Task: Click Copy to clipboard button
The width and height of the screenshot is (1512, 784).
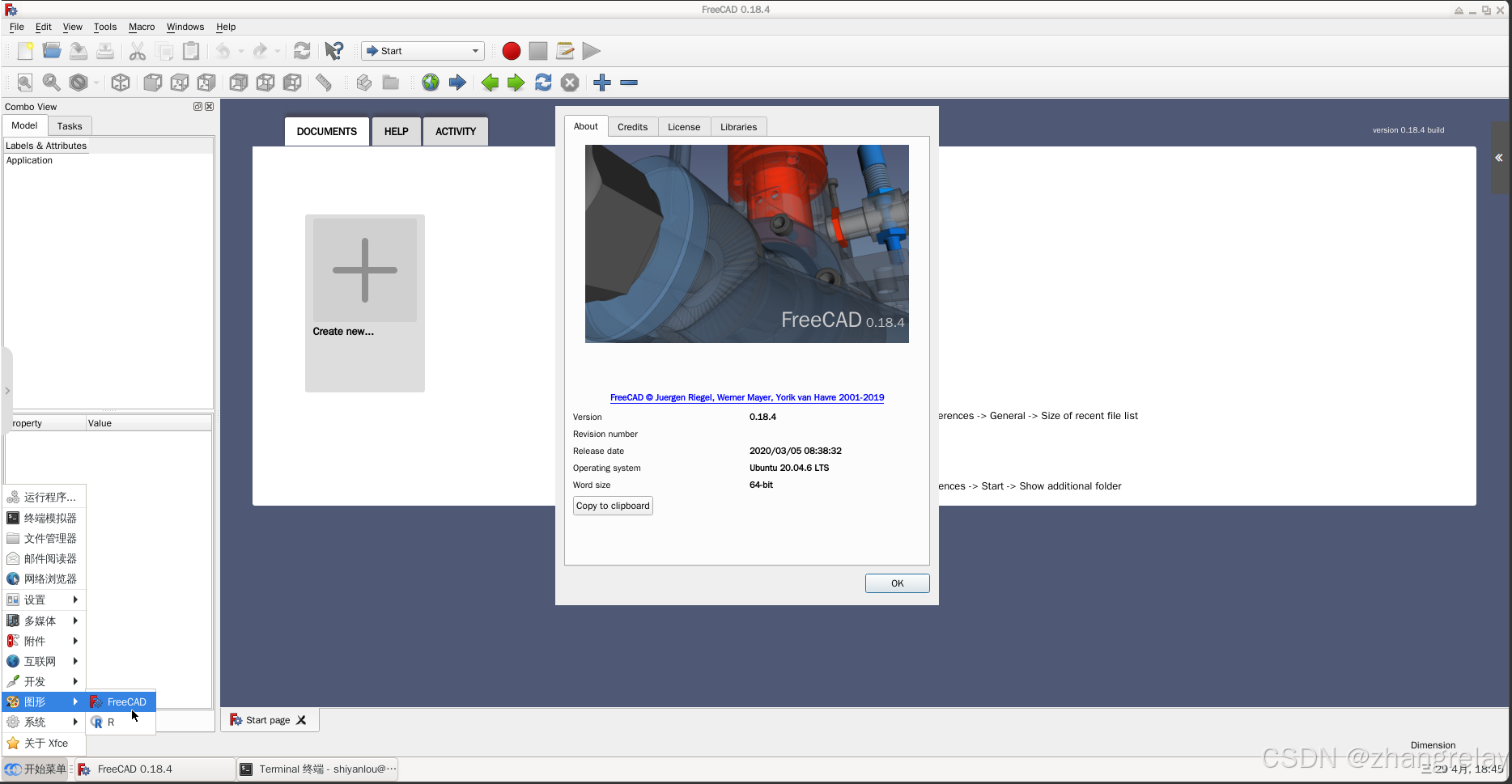Action: coord(613,506)
